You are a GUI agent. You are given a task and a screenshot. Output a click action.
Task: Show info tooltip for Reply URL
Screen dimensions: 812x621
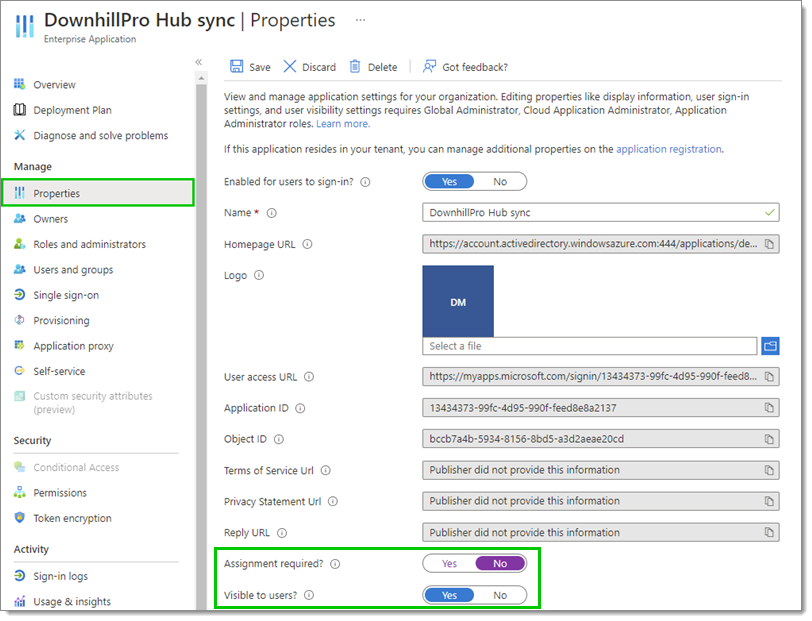tap(282, 532)
